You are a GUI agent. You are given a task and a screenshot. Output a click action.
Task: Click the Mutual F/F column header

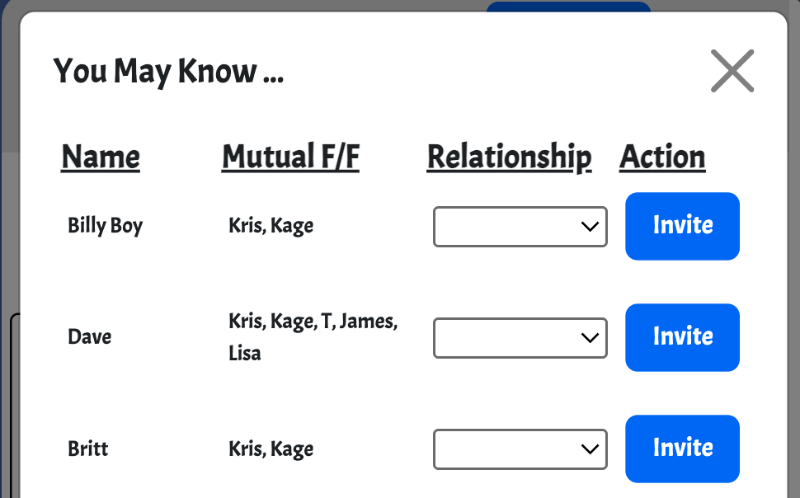[x=290, y=157]
